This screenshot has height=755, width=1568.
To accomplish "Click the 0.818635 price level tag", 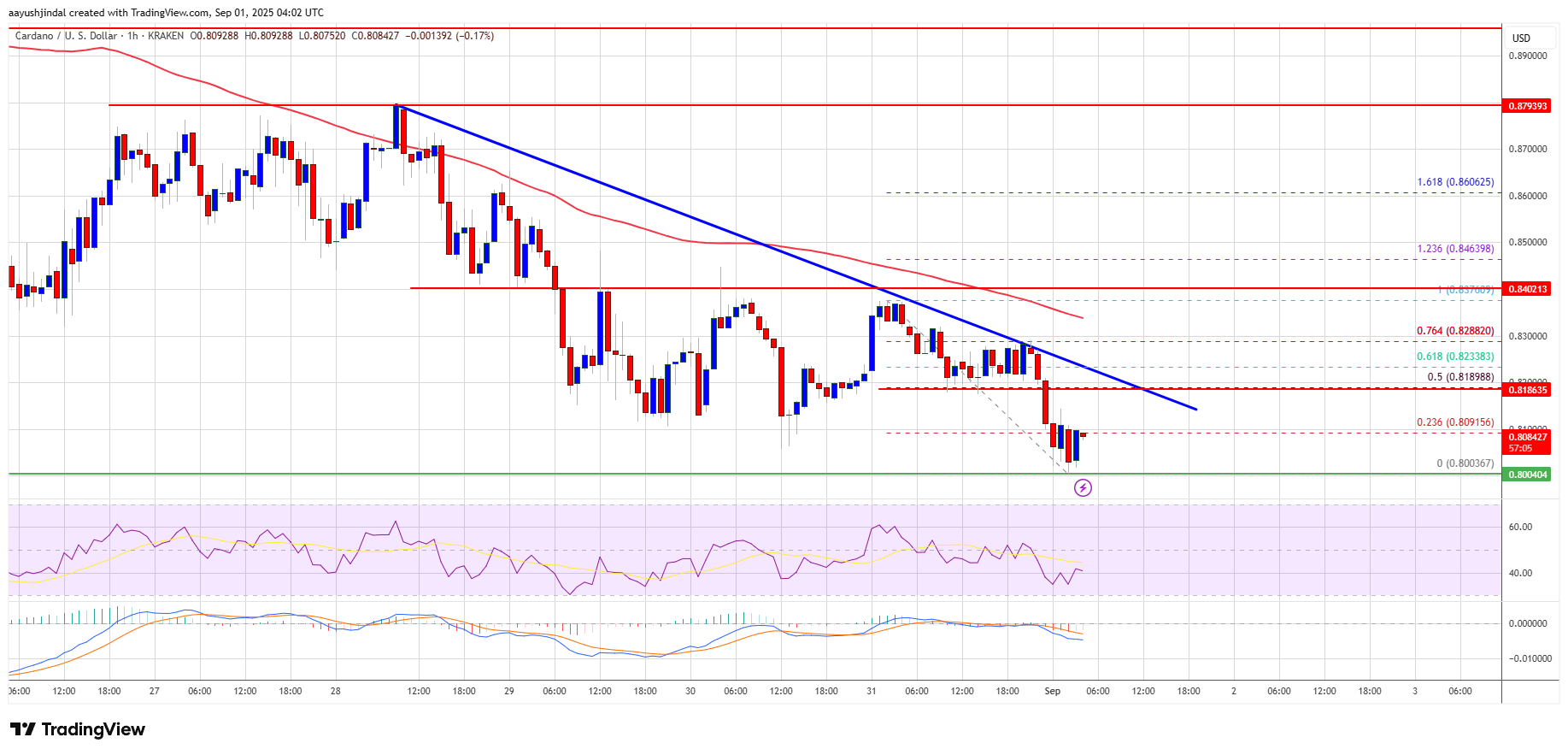I will [x=1526, y=390].
